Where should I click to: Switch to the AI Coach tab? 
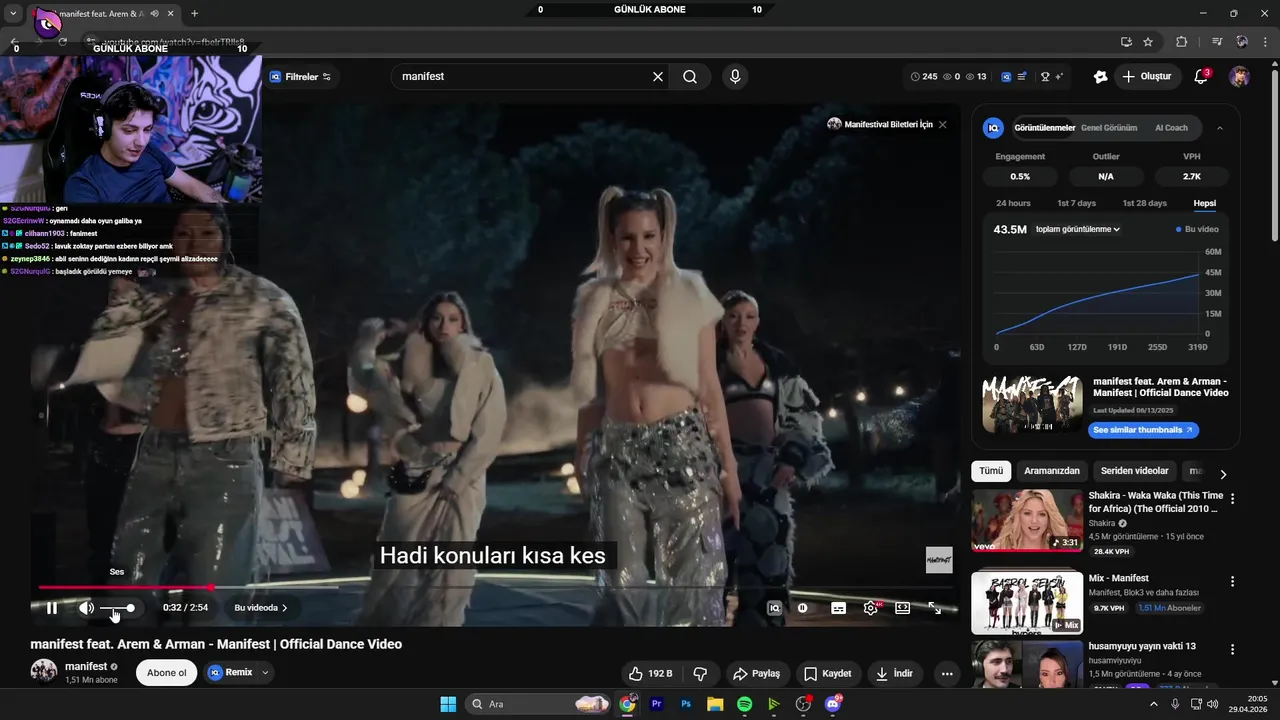click(1171, 128)
